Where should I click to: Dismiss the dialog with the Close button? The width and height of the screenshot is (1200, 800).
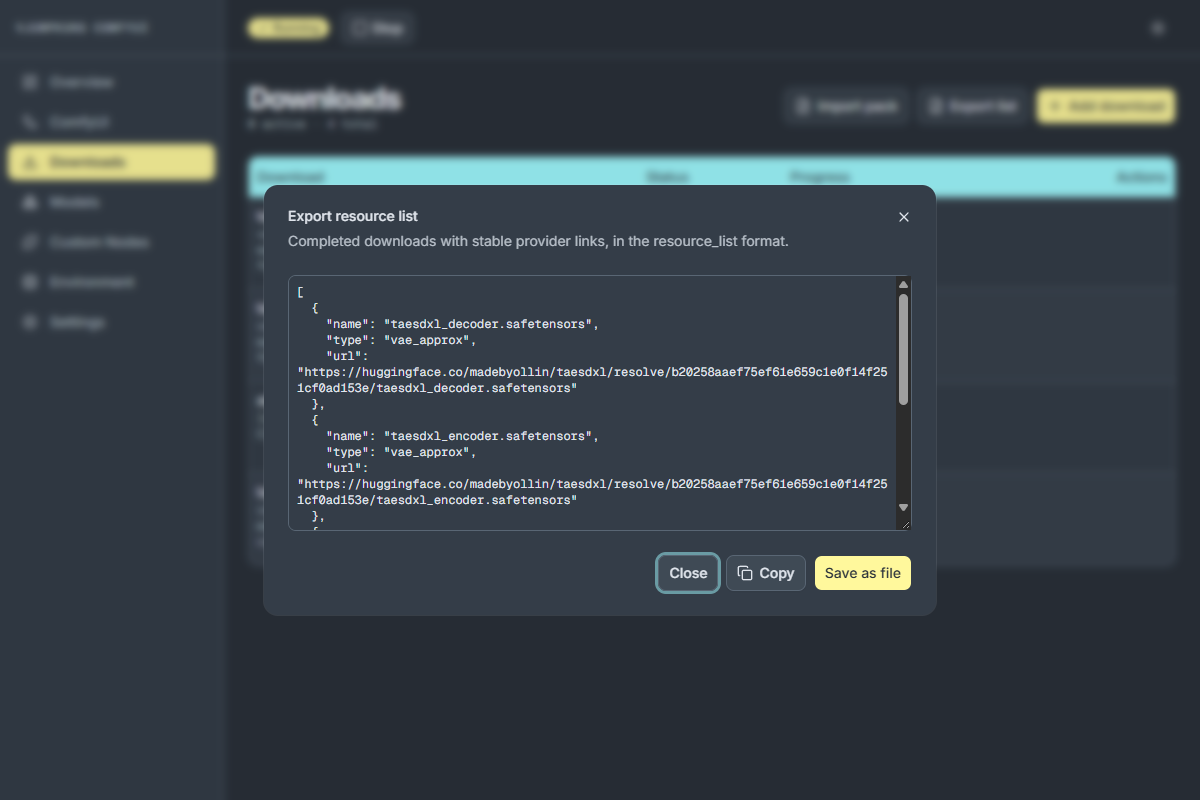click(x=688, y=573)
